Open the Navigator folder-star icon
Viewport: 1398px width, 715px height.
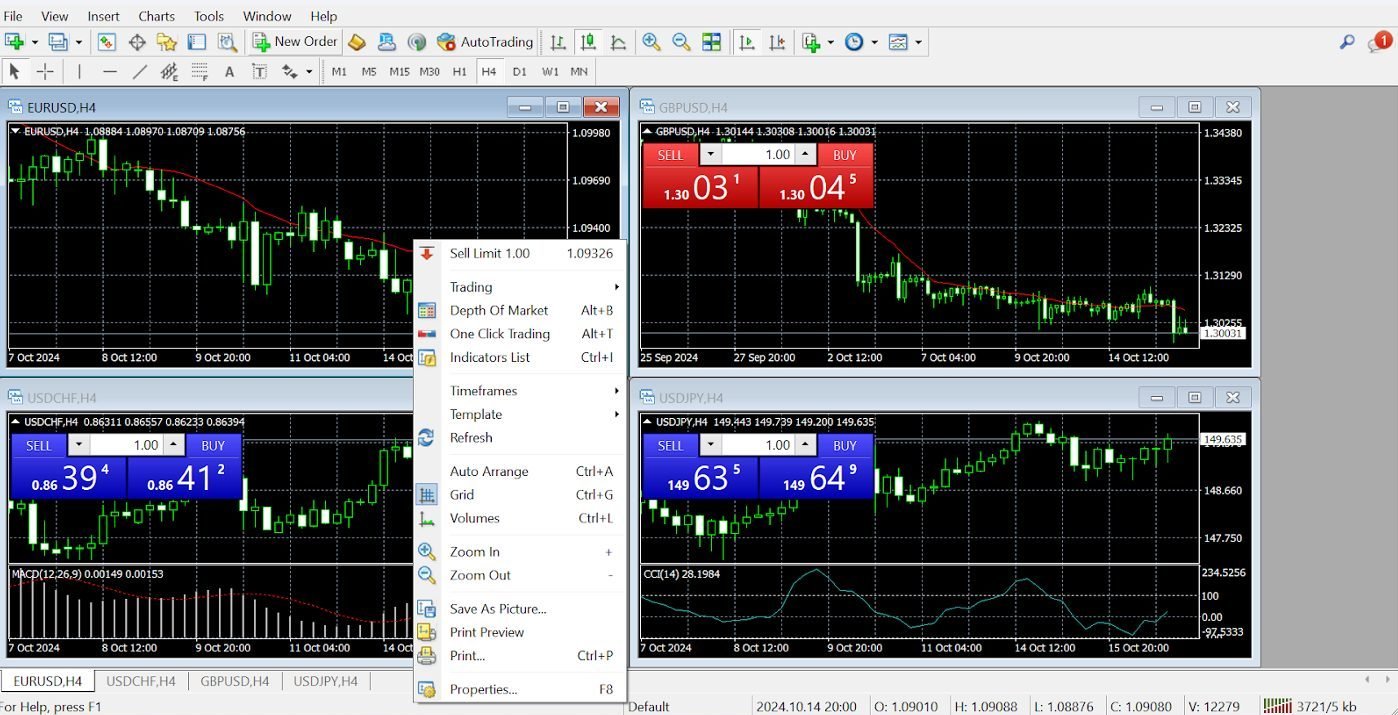pyautogui.click(x=167, y=42)
